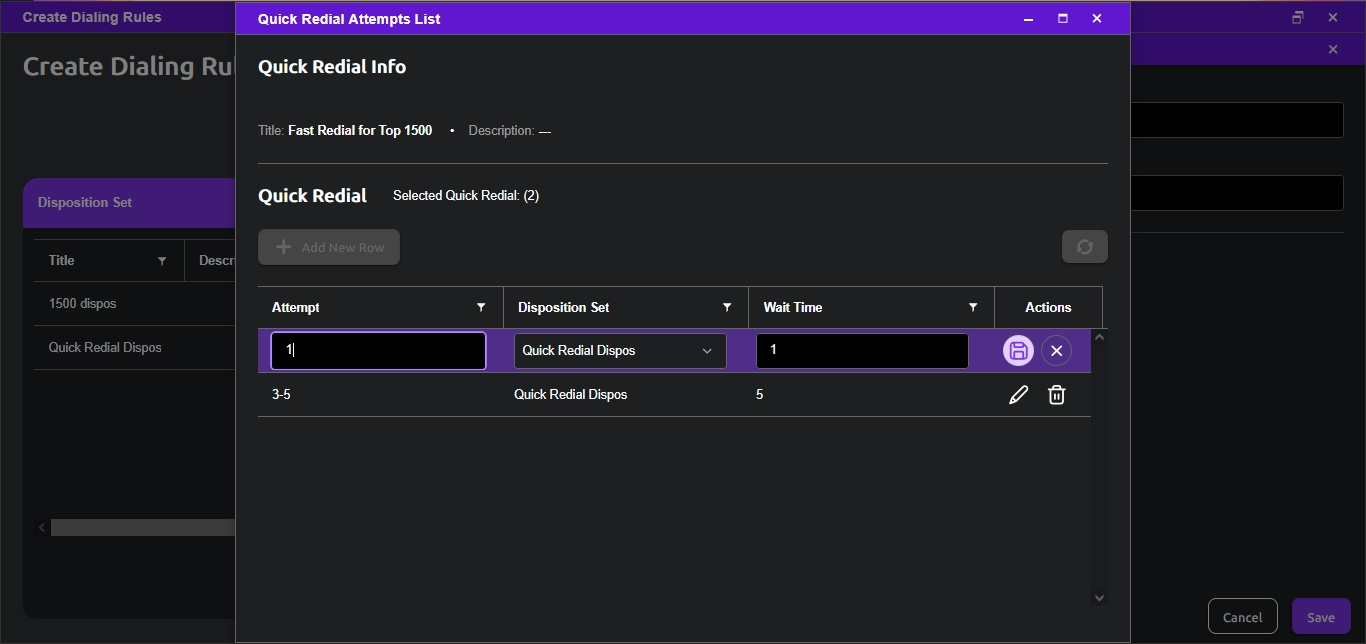Select the 1500 dispos row
This screenshot has width=1366, height=644.
coord(135,304)
